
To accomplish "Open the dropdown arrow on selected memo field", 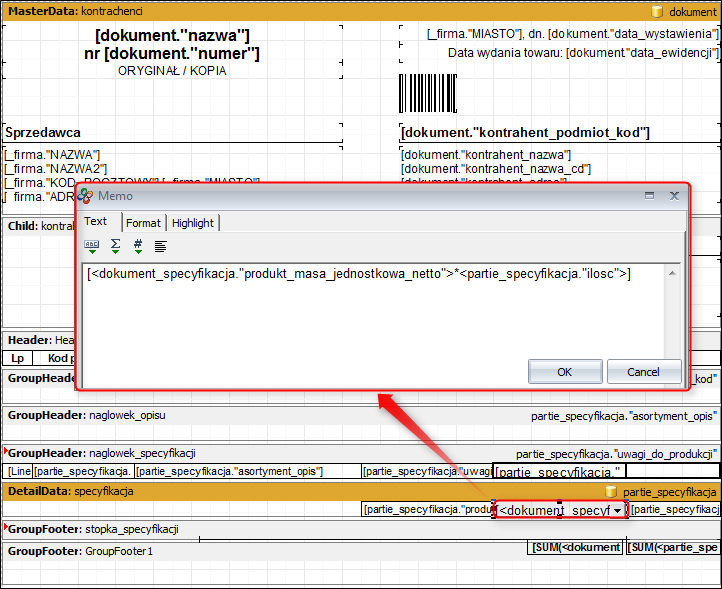I will 618,511.
